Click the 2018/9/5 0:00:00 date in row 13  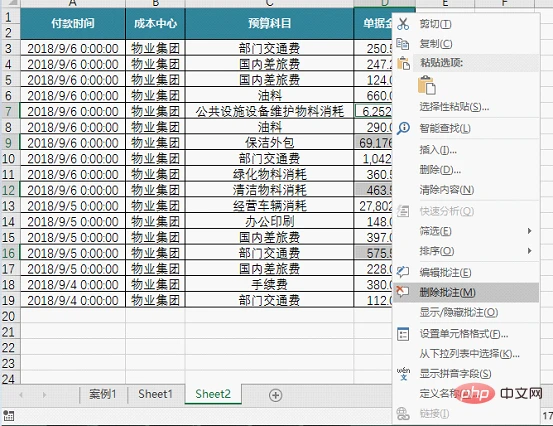coord(73,206)
